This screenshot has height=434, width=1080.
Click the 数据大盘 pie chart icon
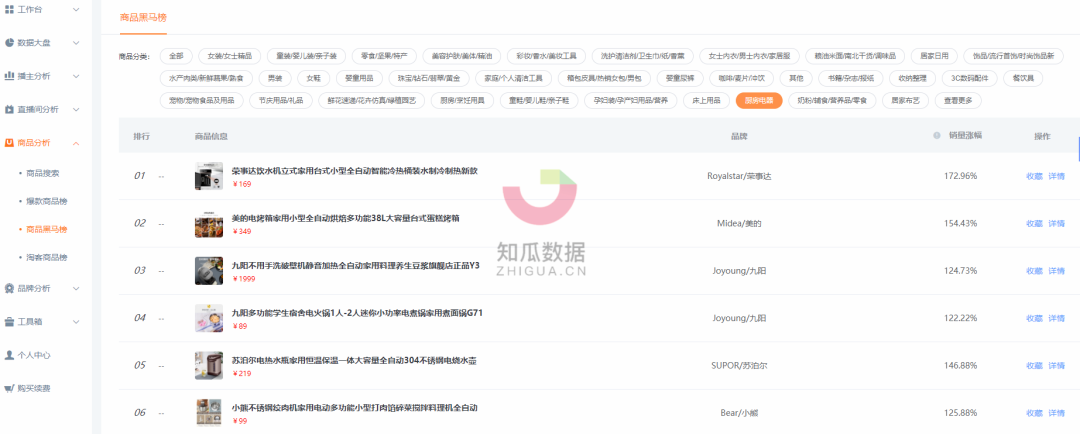point(10,43)
